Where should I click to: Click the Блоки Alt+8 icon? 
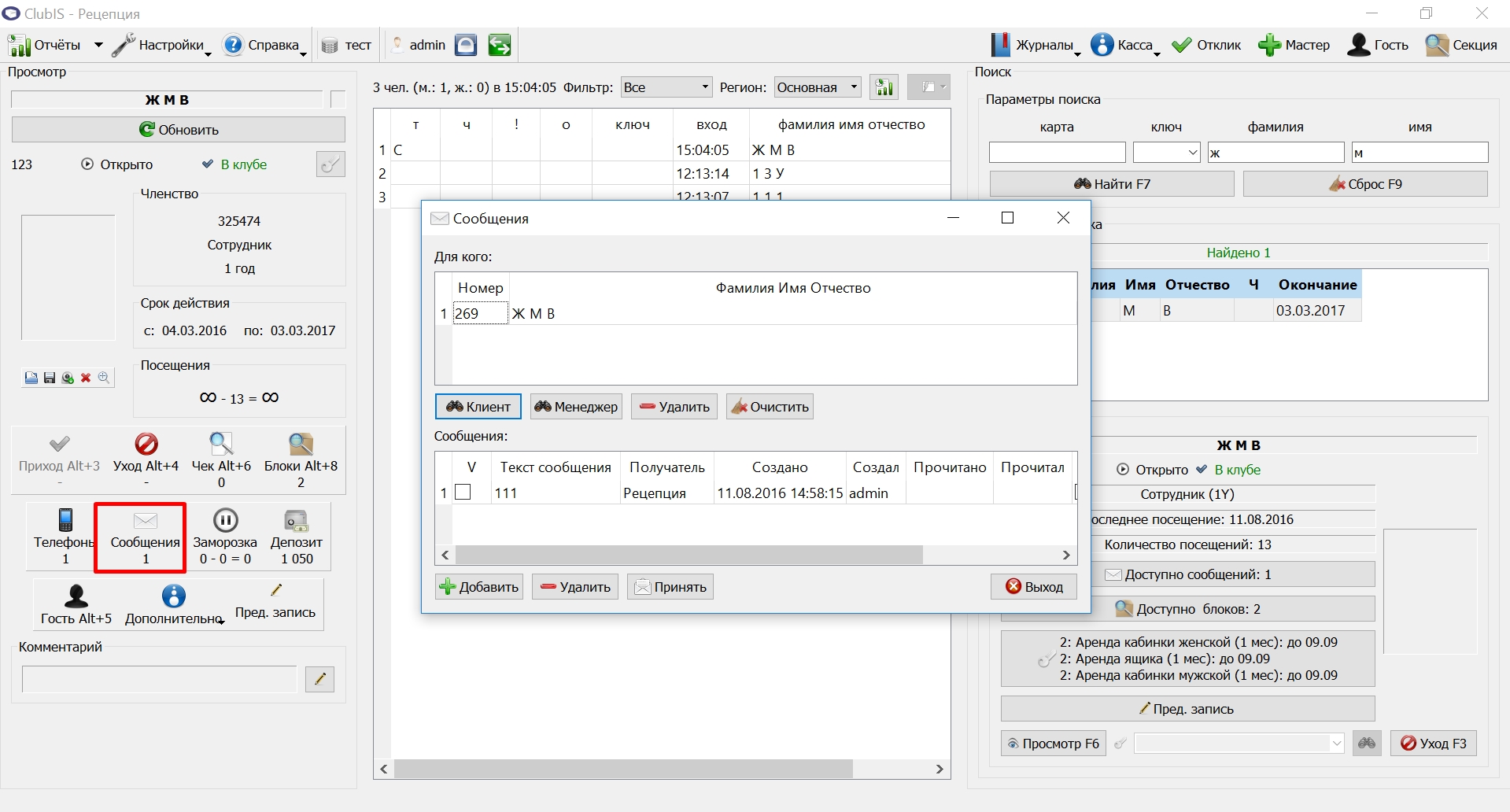(x=301, y=444)
